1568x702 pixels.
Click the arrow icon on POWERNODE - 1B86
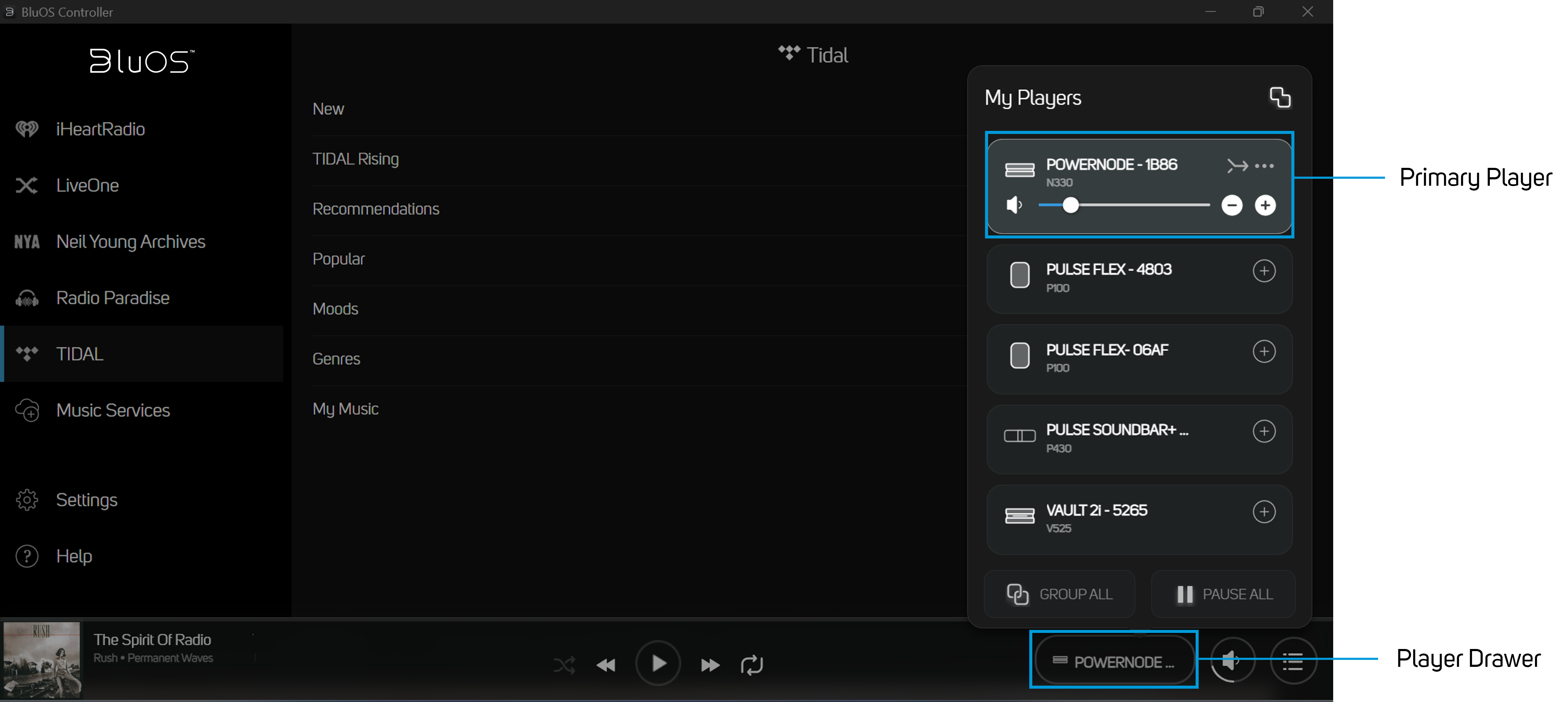click(x=1237, y=166)
